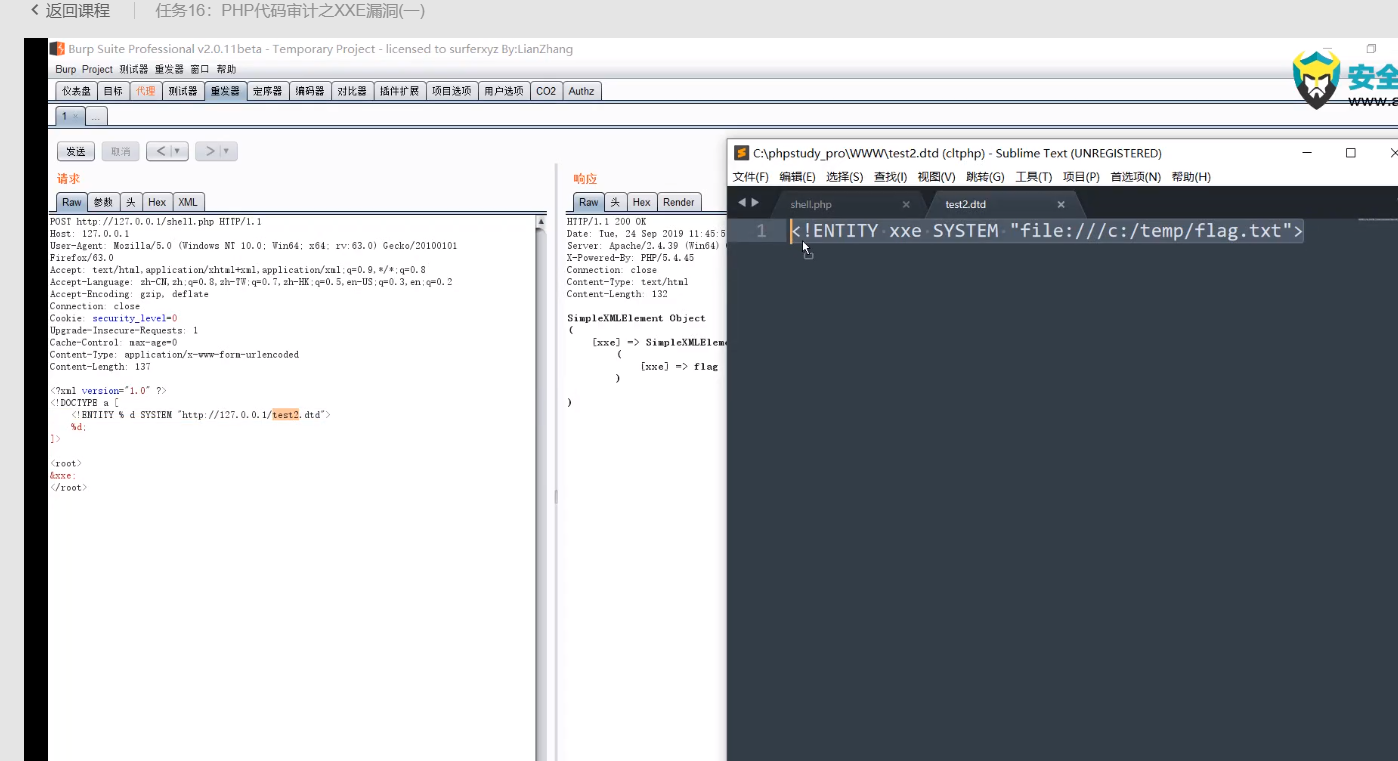Image resolution: width=1398 pixels, height=761 pixels.
Task: Expand the history dropdown beside the < arrow
Action: 179,152
